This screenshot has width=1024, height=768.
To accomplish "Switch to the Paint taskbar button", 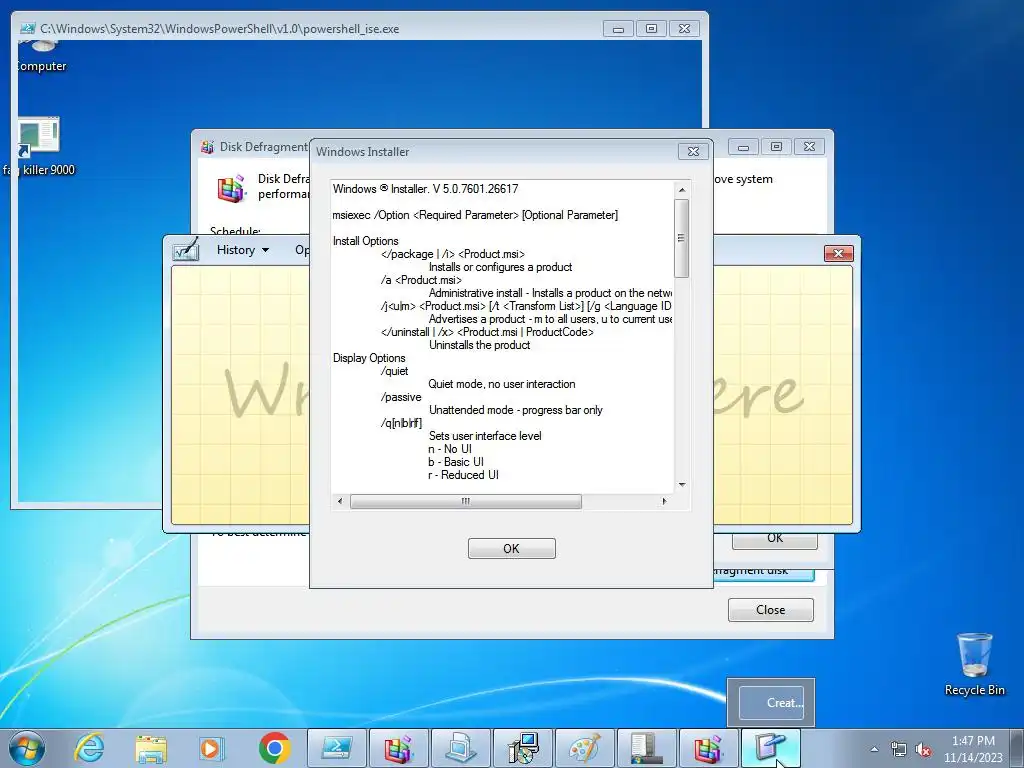I will pyautogui.click(x=585, y=748).
